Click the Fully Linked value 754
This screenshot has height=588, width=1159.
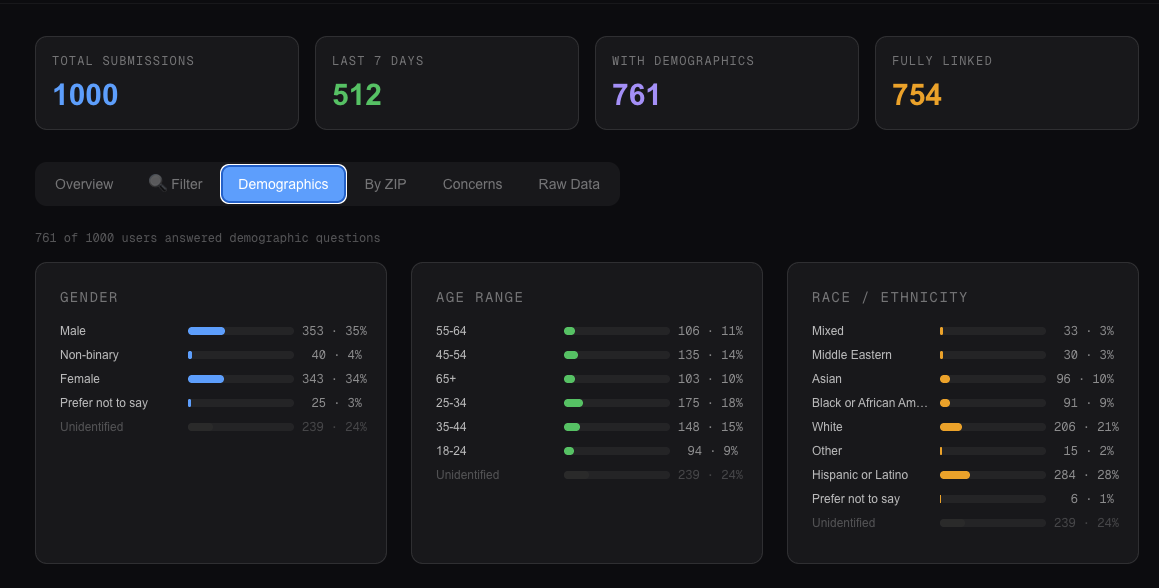917,95
